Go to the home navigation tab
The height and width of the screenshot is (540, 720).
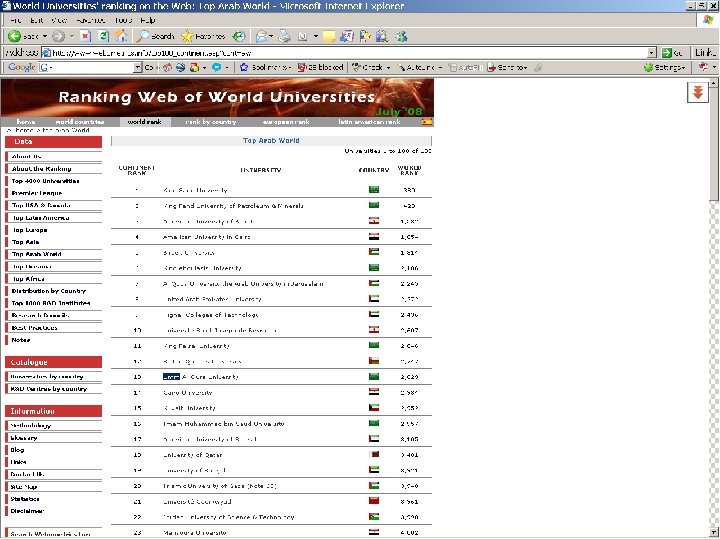tap(26, 122)
